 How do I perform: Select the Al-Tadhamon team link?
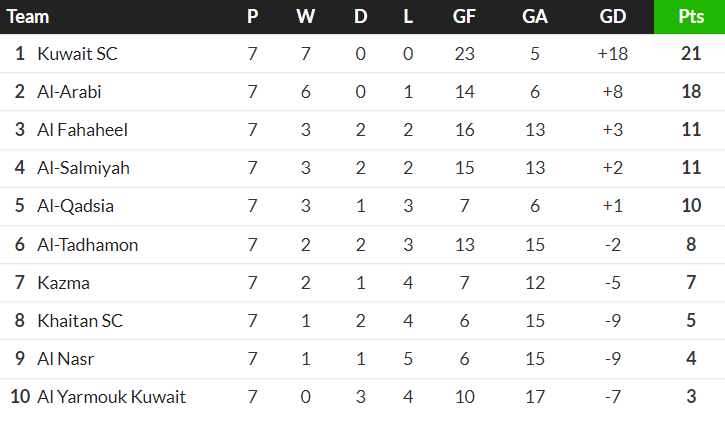[87, 244]
